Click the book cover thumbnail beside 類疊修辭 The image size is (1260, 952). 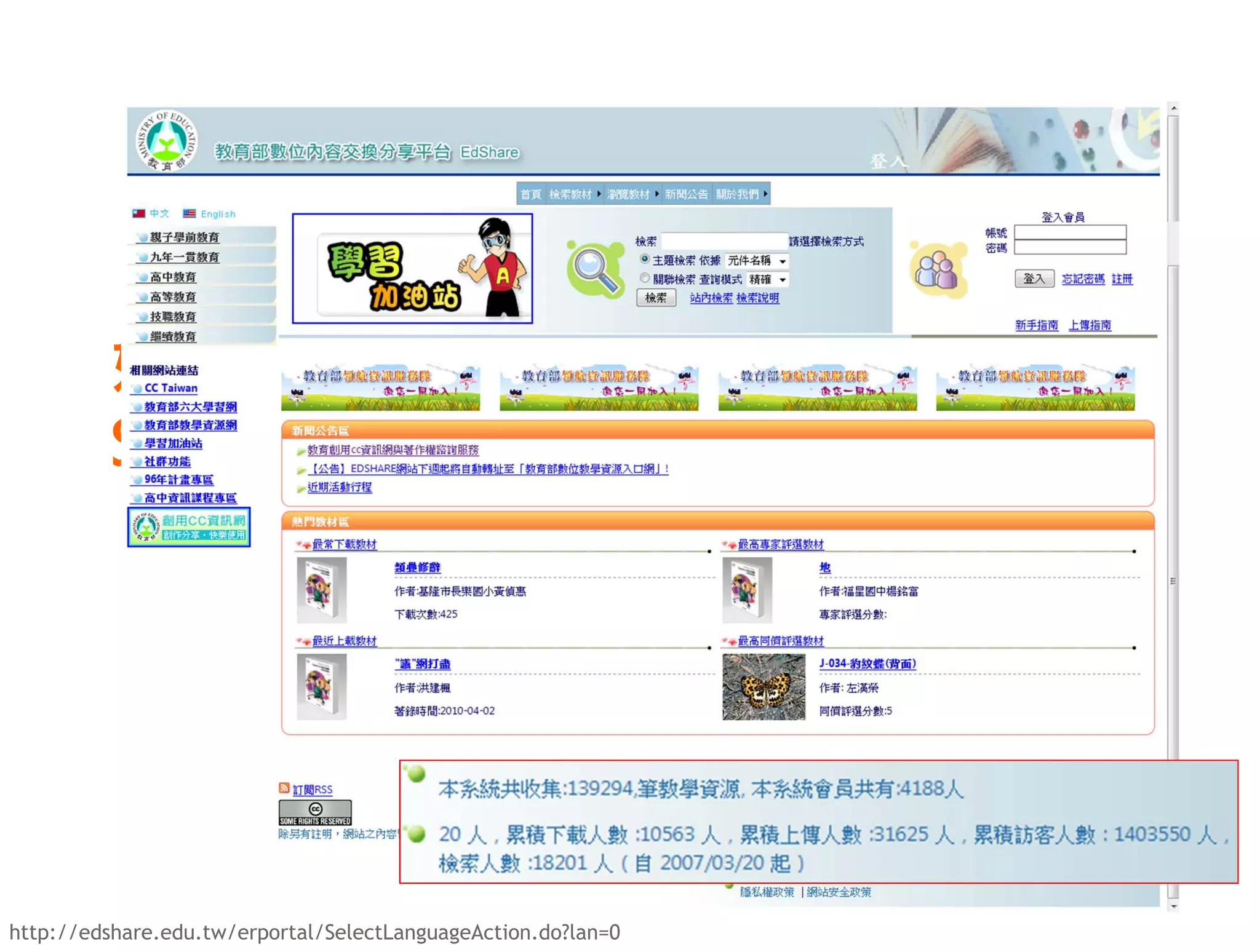coord(322,590)
